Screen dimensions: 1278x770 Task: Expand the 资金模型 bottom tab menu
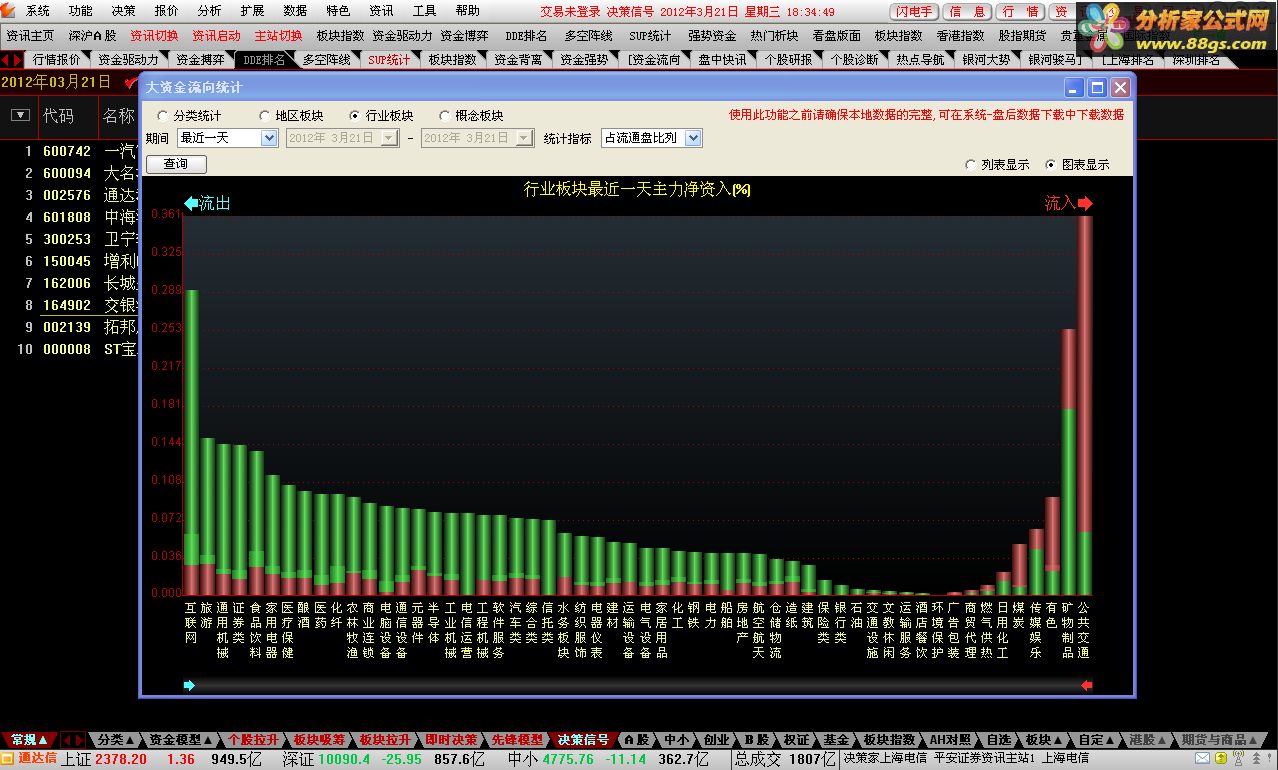point(181,740)
